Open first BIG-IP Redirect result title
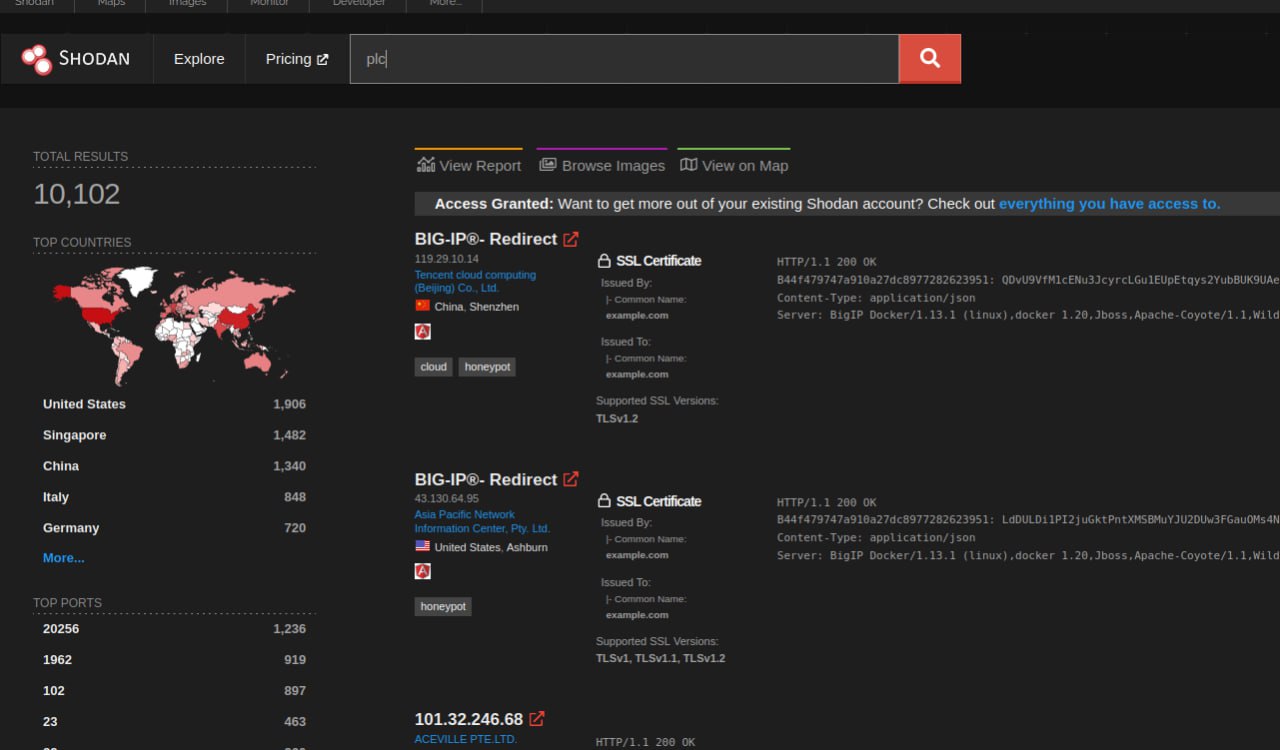The width and height of the screenshot is (1280, 750). click(486, 239)
